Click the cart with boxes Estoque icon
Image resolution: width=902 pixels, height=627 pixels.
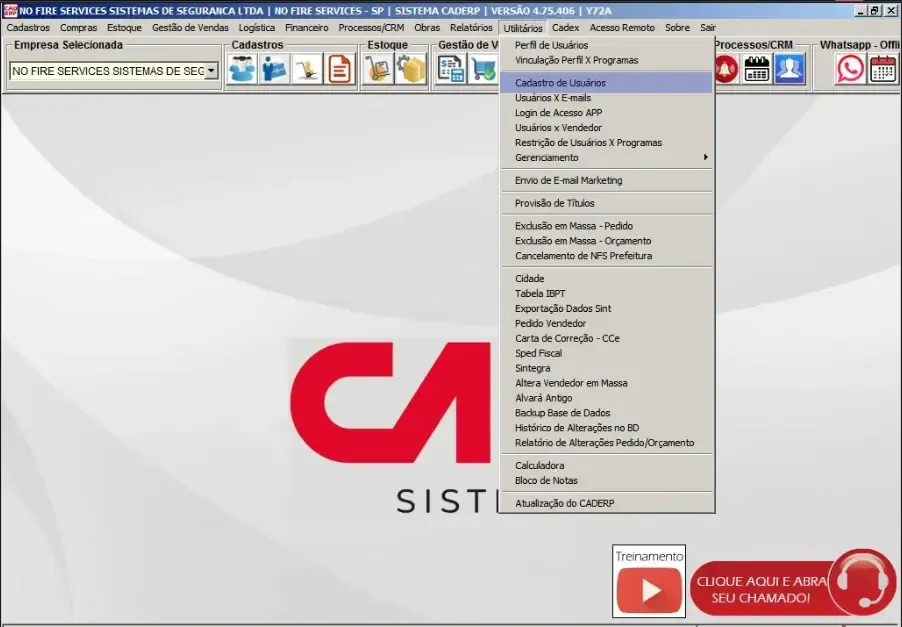tap(378, 70)
